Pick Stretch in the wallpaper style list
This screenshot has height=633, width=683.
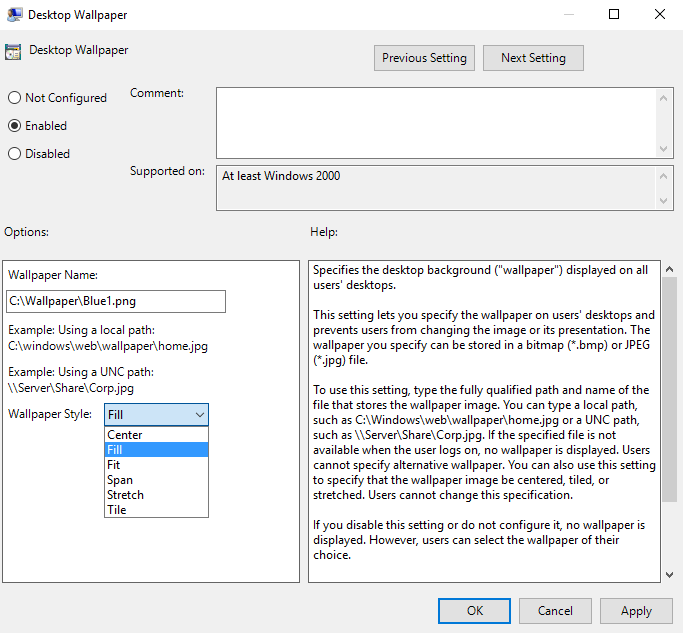(x=125, y=495)
